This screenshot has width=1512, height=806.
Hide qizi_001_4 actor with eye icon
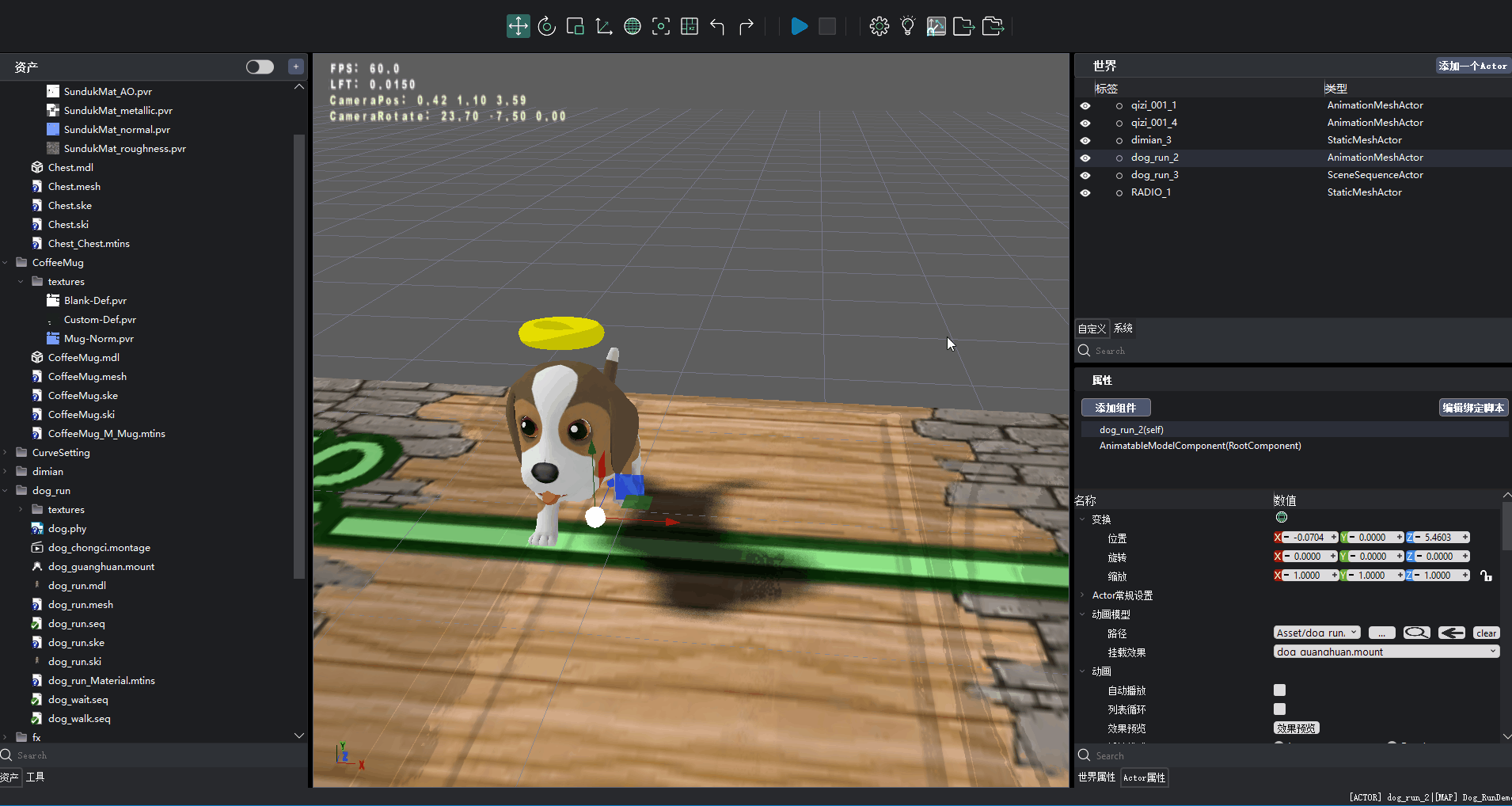(x=1085, y=123)
